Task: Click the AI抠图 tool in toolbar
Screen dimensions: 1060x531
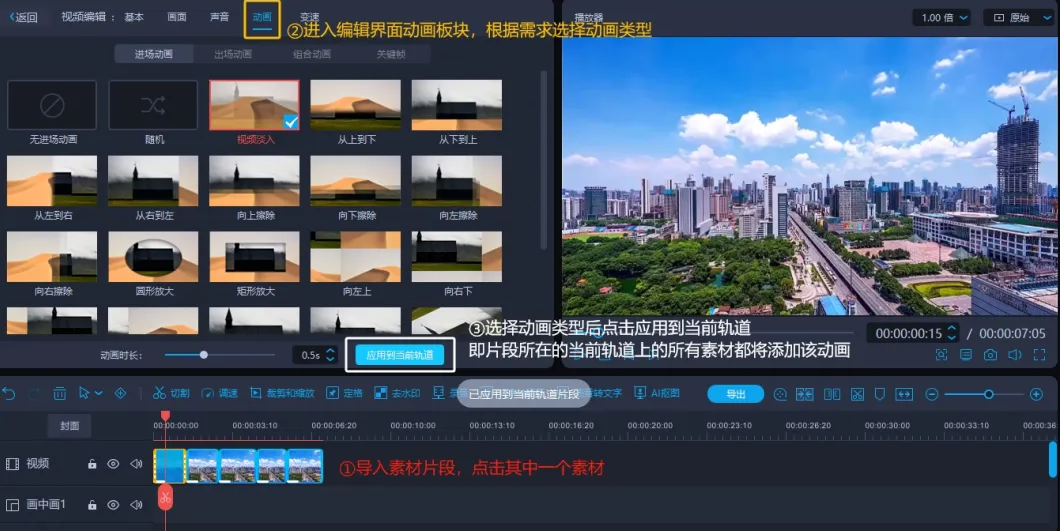Action: click(x=657, y=394)
